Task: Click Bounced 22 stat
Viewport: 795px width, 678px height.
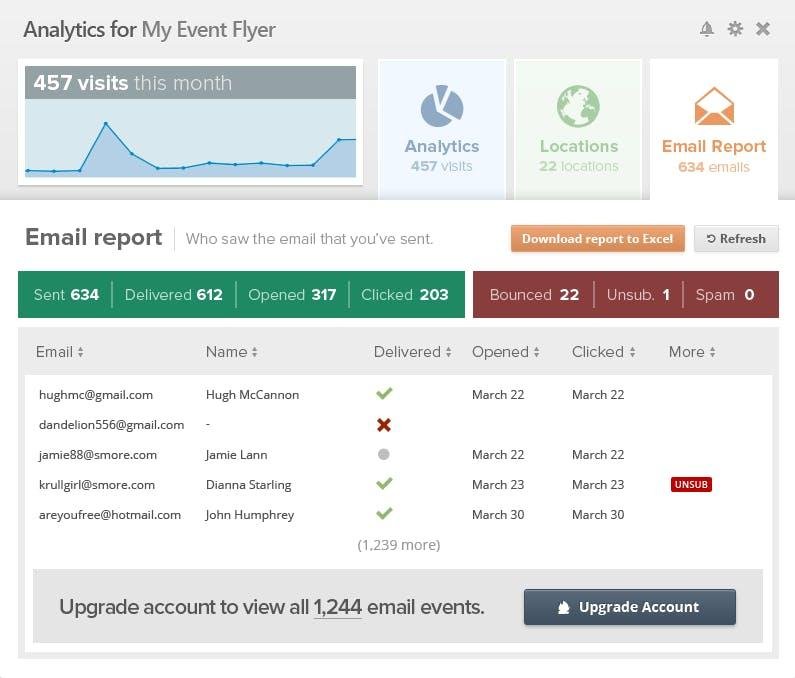Action: [534, 295]
